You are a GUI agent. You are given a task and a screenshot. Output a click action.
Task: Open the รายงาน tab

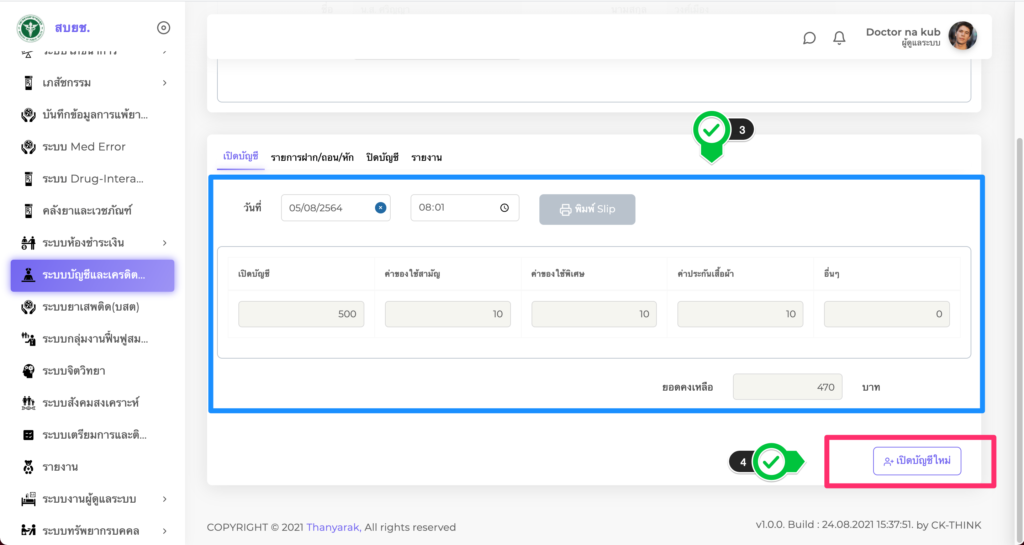426,157
